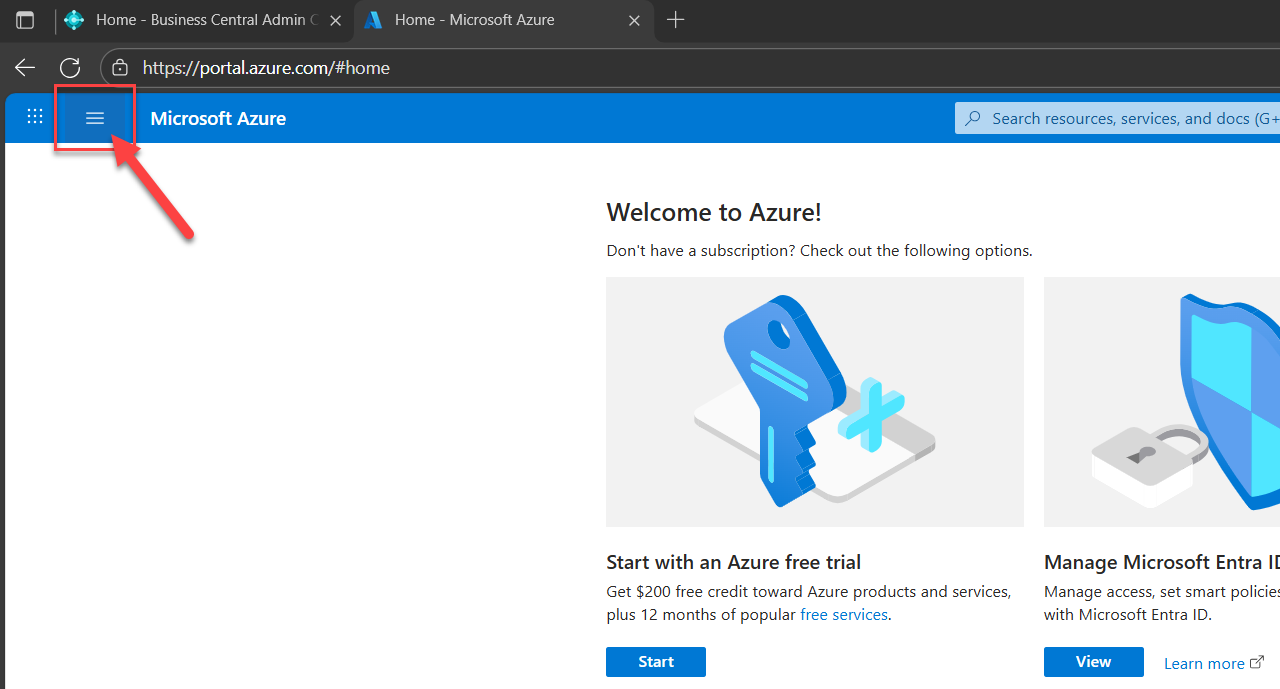1280x689 pixels.
Task: Close the Business Central Admin Center tab
Action: 336,20
